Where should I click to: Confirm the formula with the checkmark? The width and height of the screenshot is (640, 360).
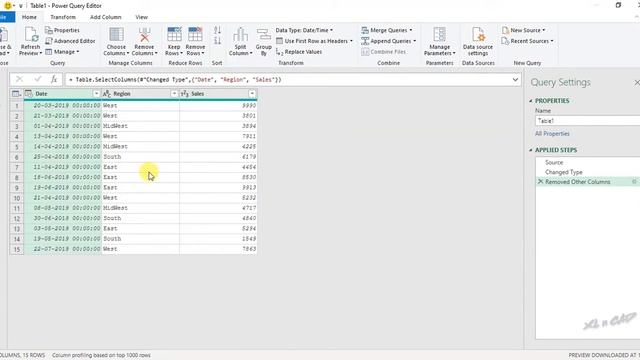(38, 79)
